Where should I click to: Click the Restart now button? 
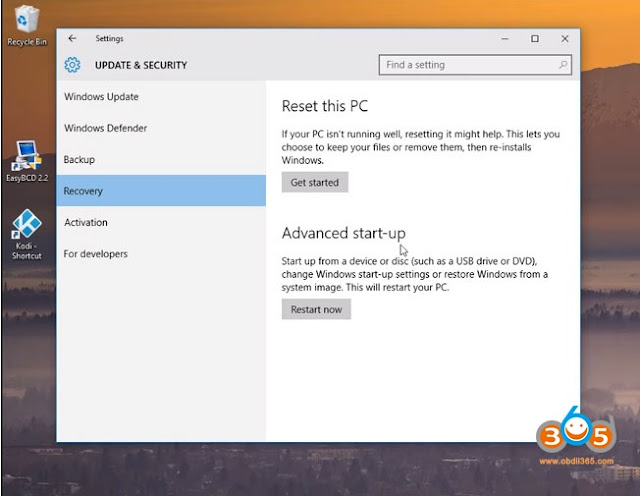pos(316,309)
